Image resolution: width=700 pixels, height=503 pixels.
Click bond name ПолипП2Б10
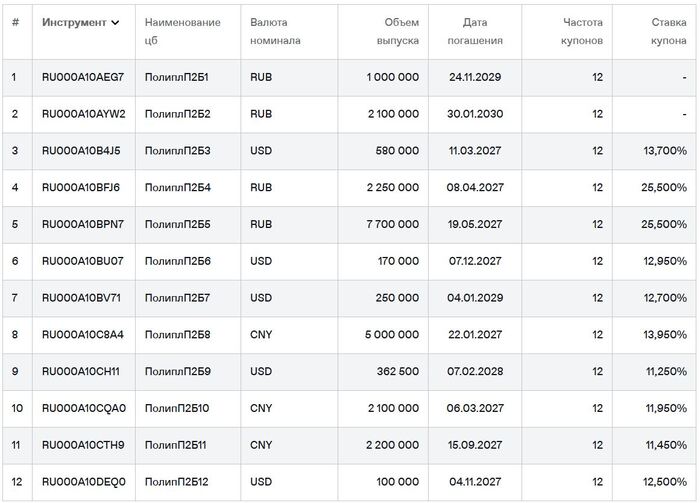click(178, 408)
